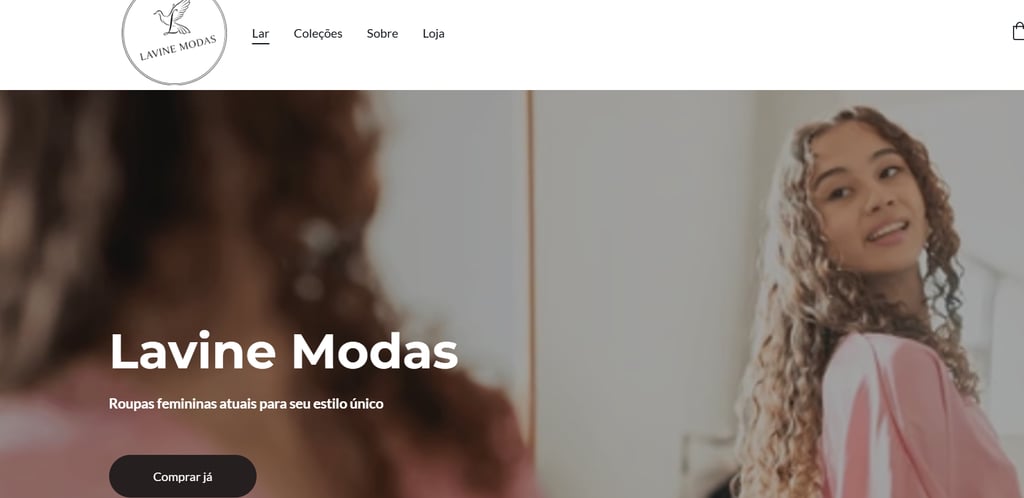Click the underline beneath the Lar item
The width and height of the screenshot is (1024, 498).
point(261,44)
